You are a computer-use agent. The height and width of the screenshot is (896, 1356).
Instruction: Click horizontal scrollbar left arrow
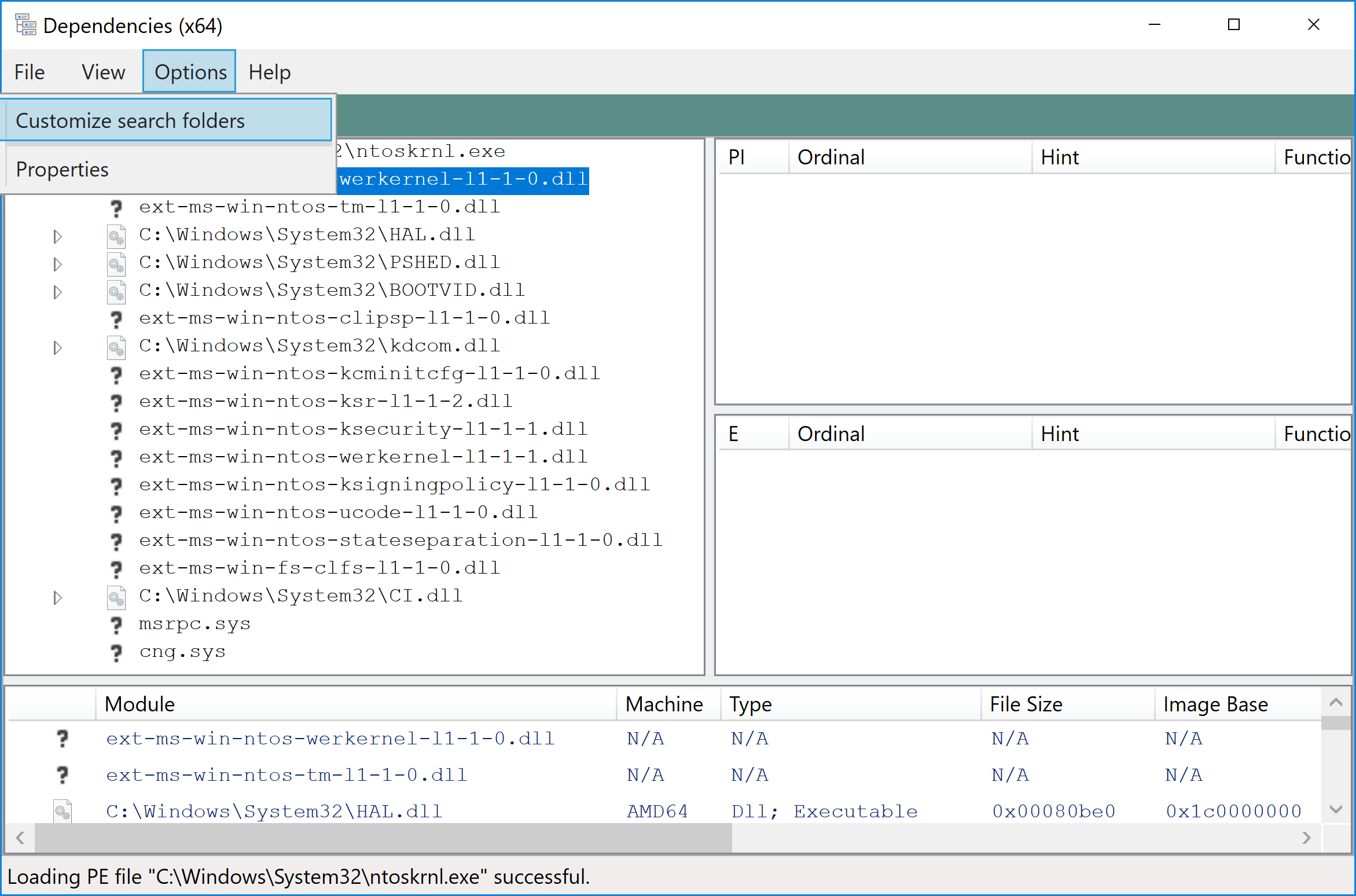tap(20, 838)
